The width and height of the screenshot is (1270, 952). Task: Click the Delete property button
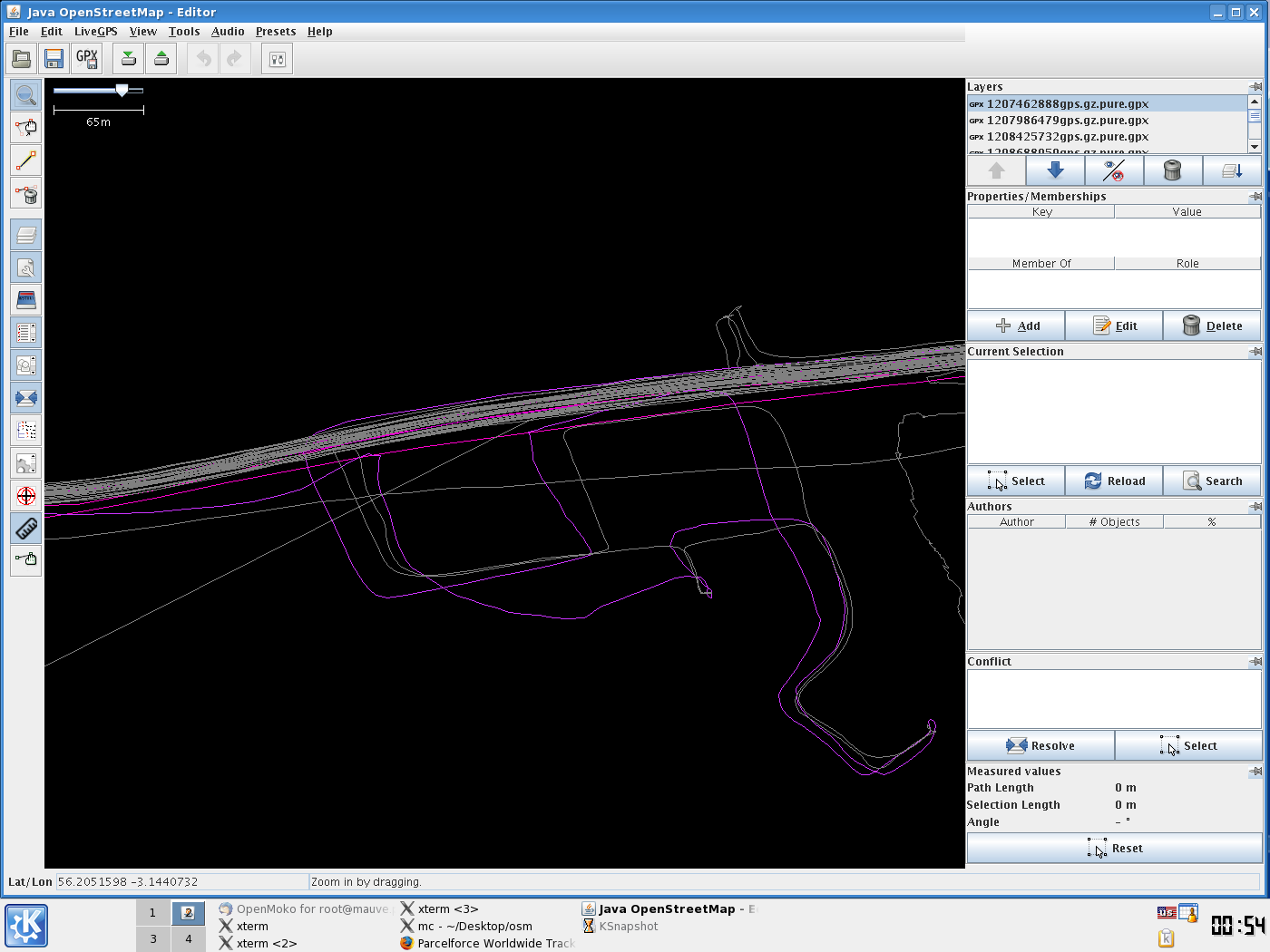[x=1212, y=326]
